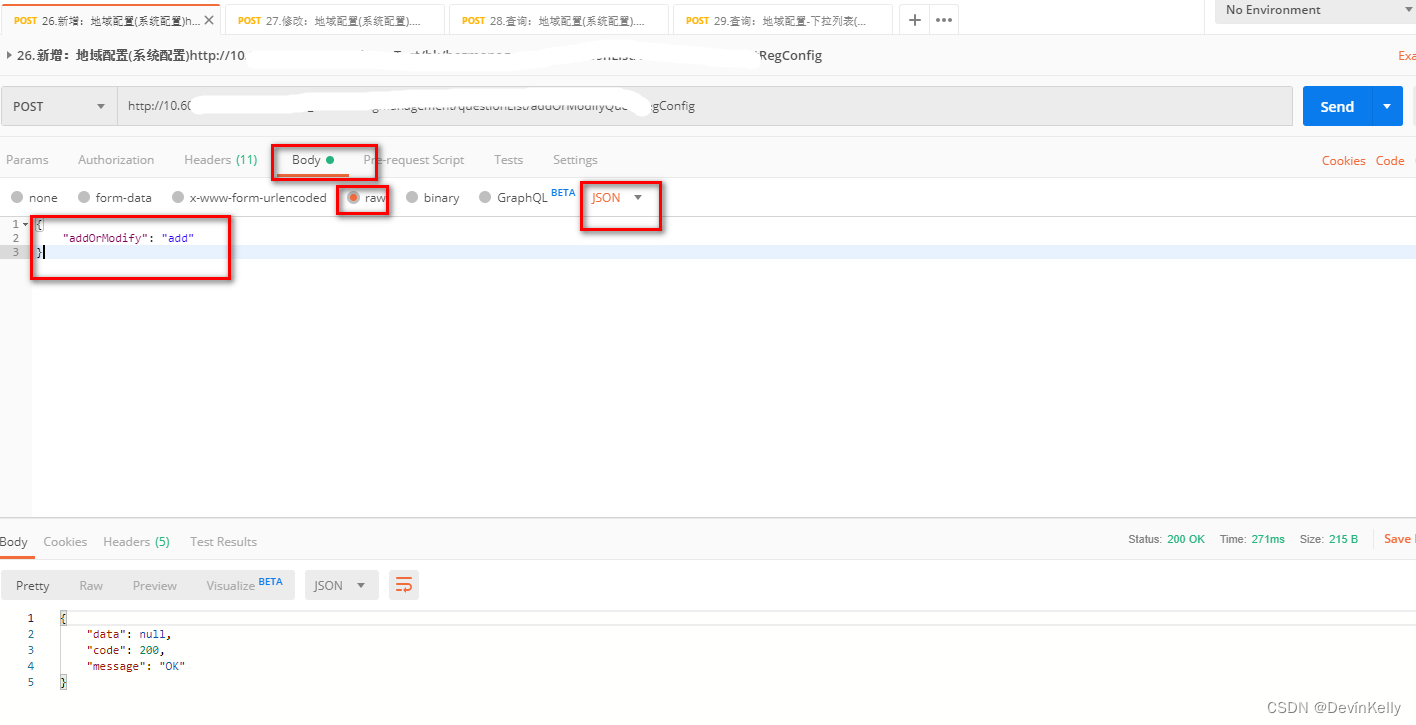Switch the response view to Raw
Screen dimensions: 1416x725
(x=91, y=586)
